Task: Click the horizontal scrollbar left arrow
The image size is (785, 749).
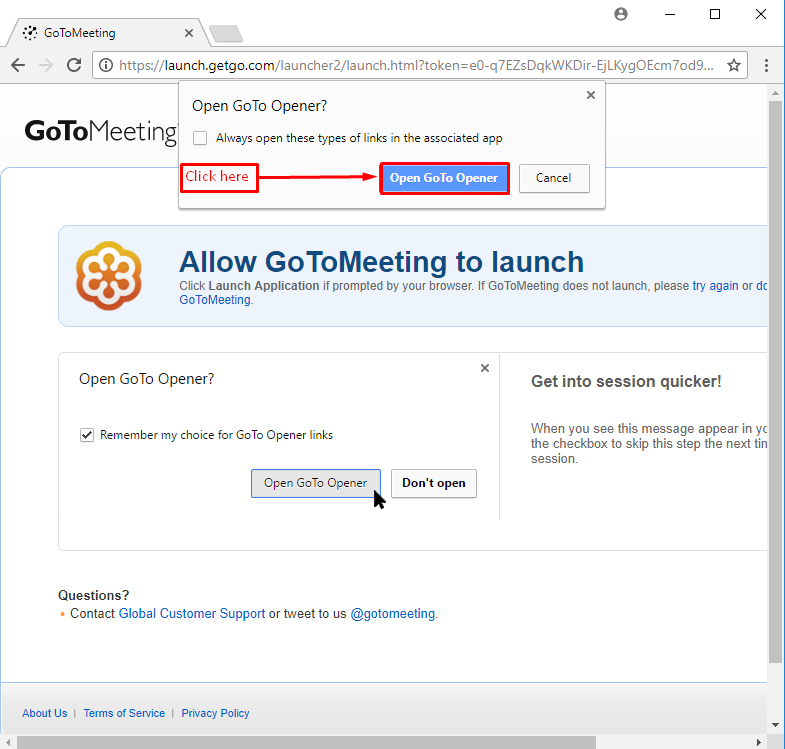Action: tap(8, 742)
